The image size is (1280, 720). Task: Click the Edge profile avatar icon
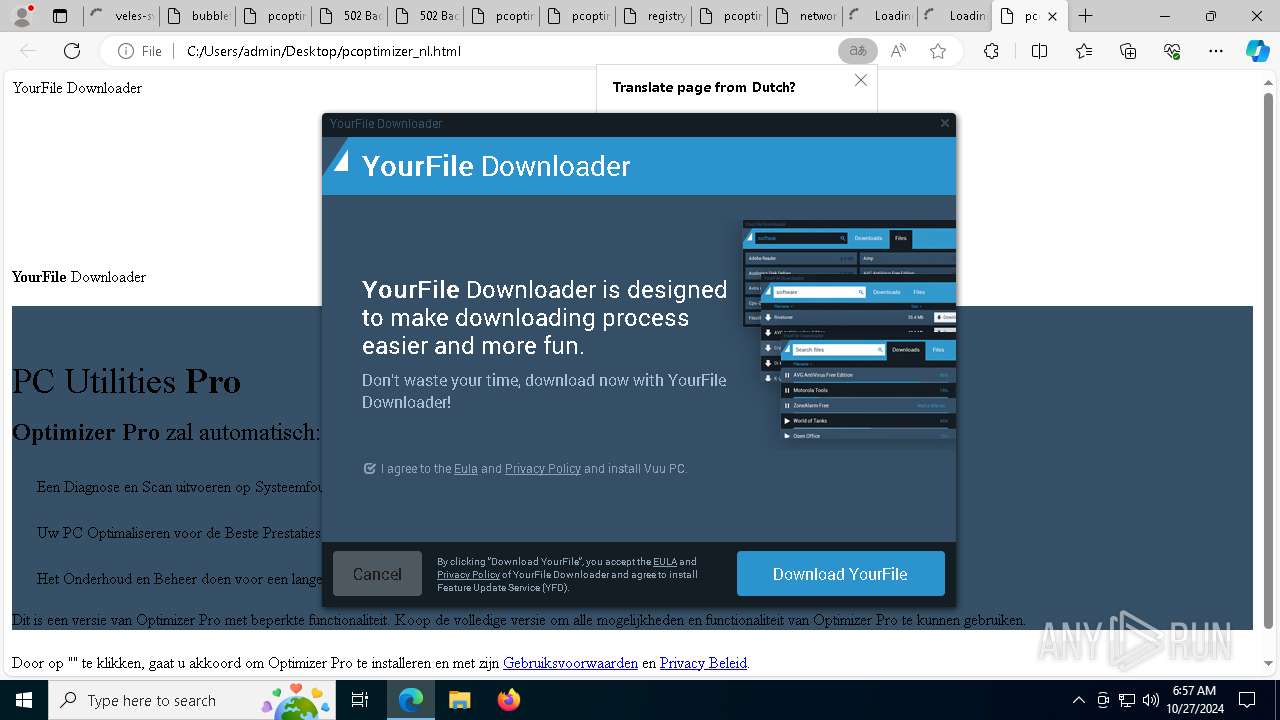pos(22,16)
